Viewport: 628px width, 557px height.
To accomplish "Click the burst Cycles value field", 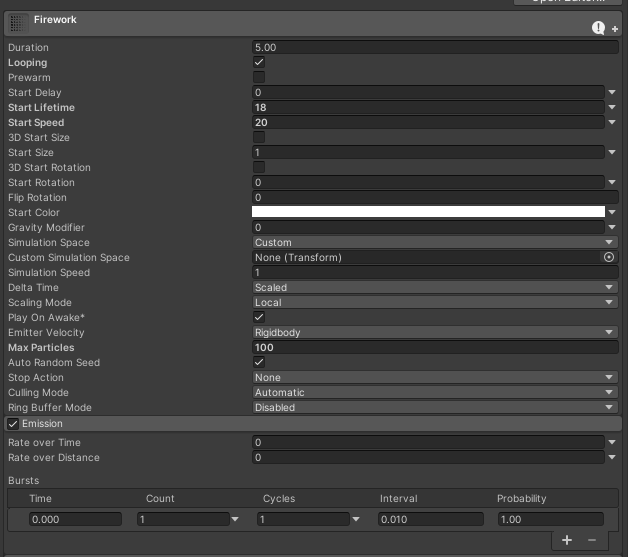I will (x=304, y=519).
